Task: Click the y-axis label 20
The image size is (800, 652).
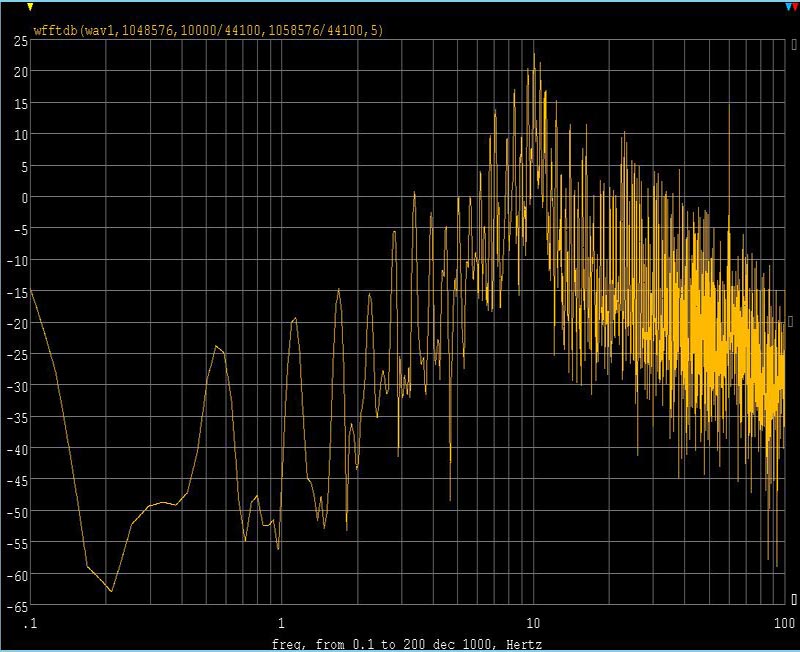Action: click(21, 72)
